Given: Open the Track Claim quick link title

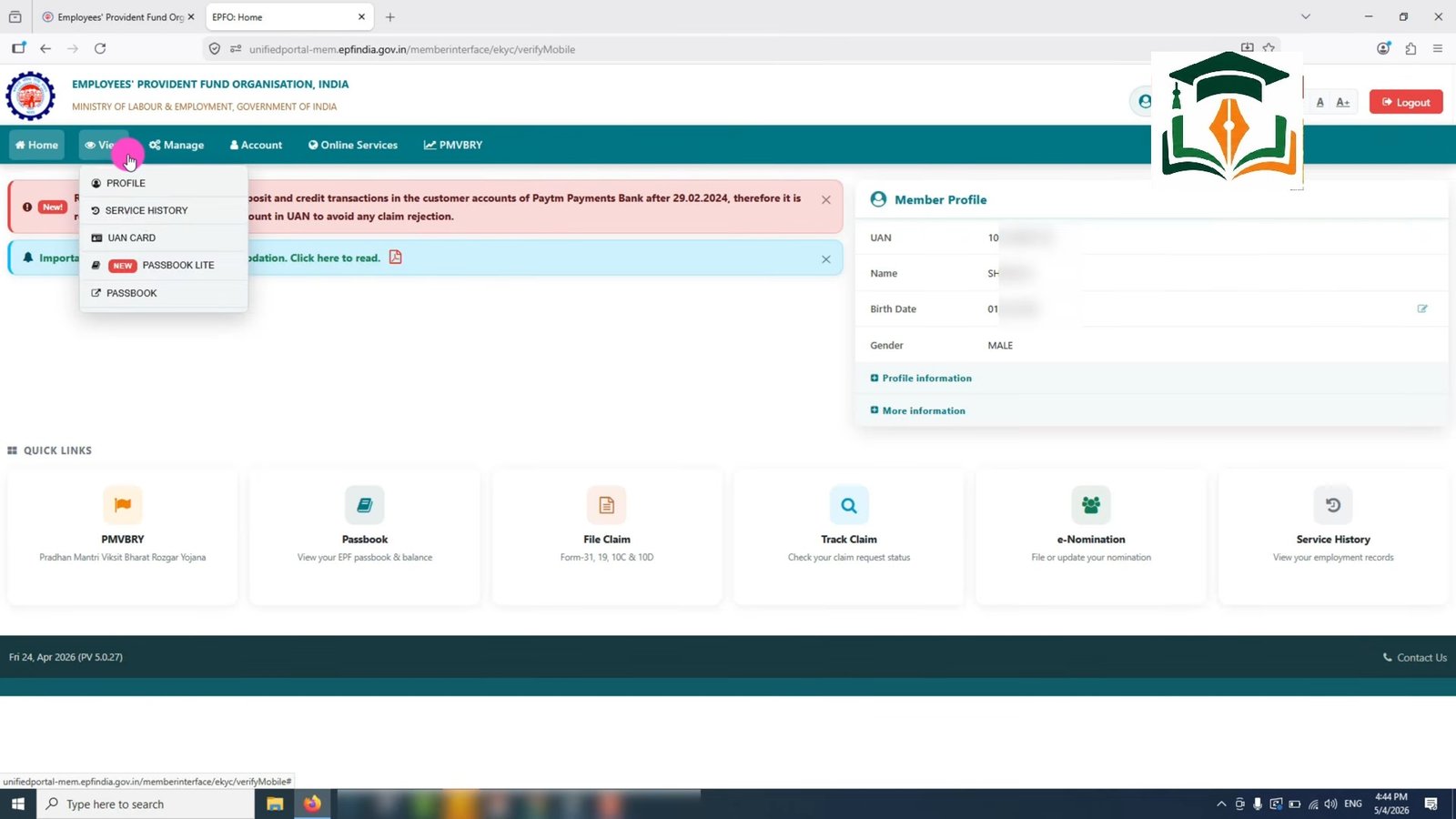Looking at the screenshot, I should point(849,540).
